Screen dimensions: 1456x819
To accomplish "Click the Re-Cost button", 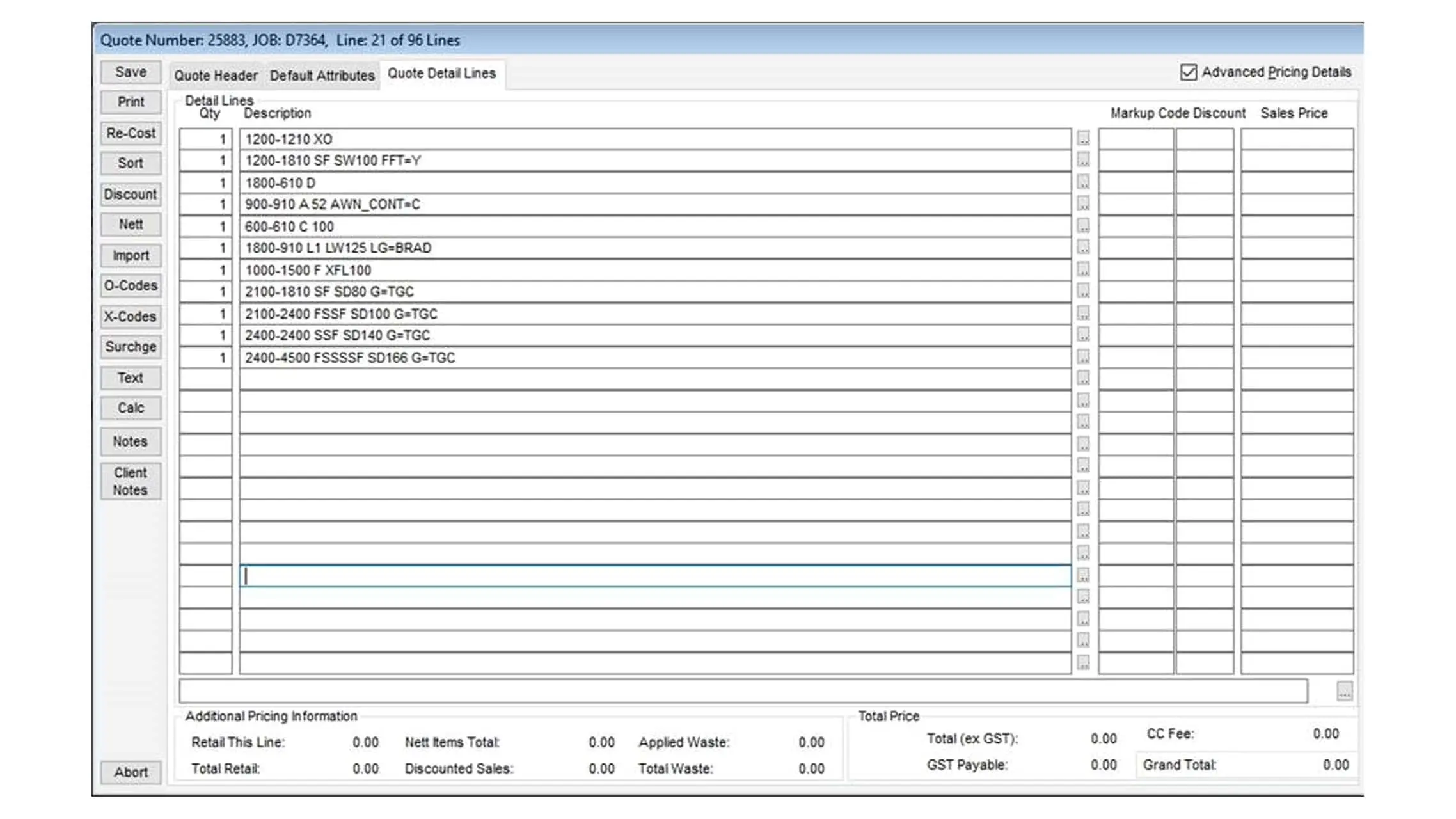I will pyautogui.click(x=131, y=133).
